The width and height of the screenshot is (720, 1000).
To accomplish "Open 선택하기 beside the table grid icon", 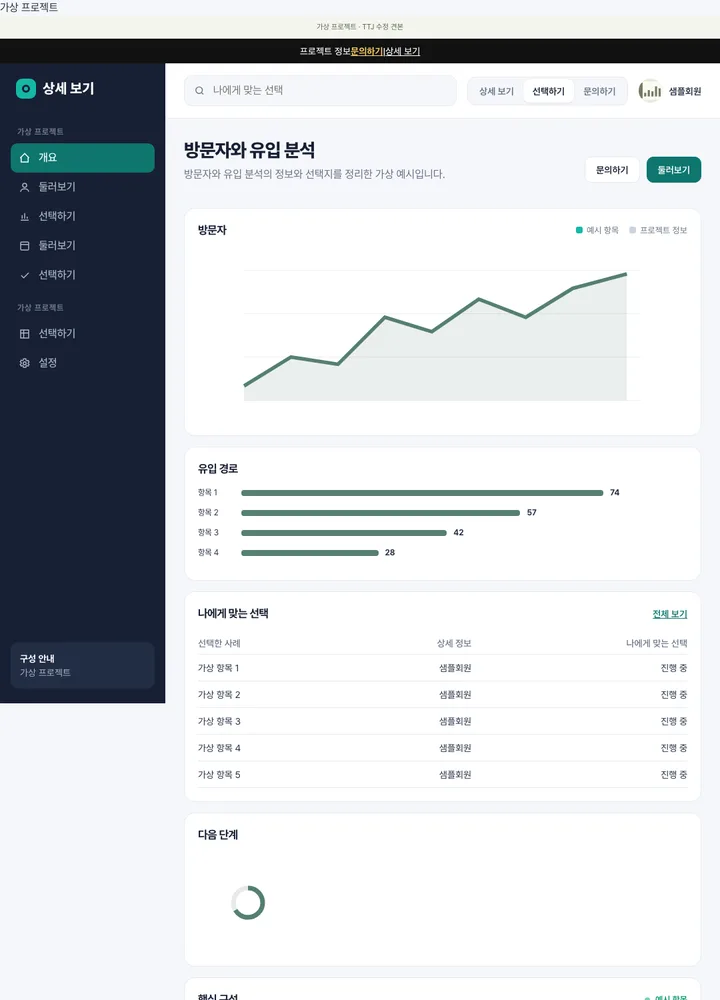I will (x=82, y=334).
